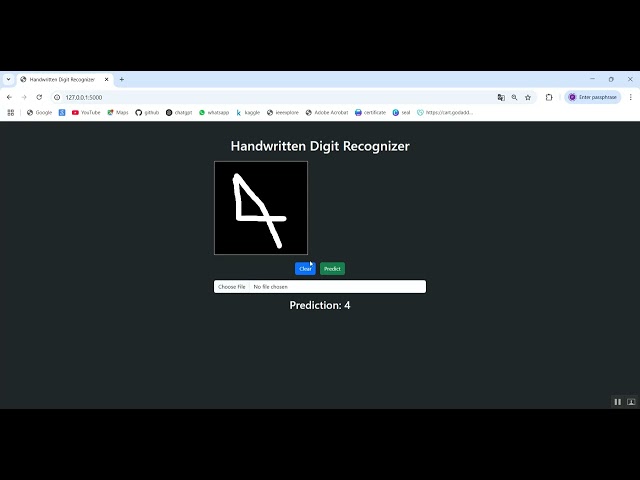Click the blue S bookmark icon after Google
The height and width of the screenshot is (480, 640).
(62, 113)
